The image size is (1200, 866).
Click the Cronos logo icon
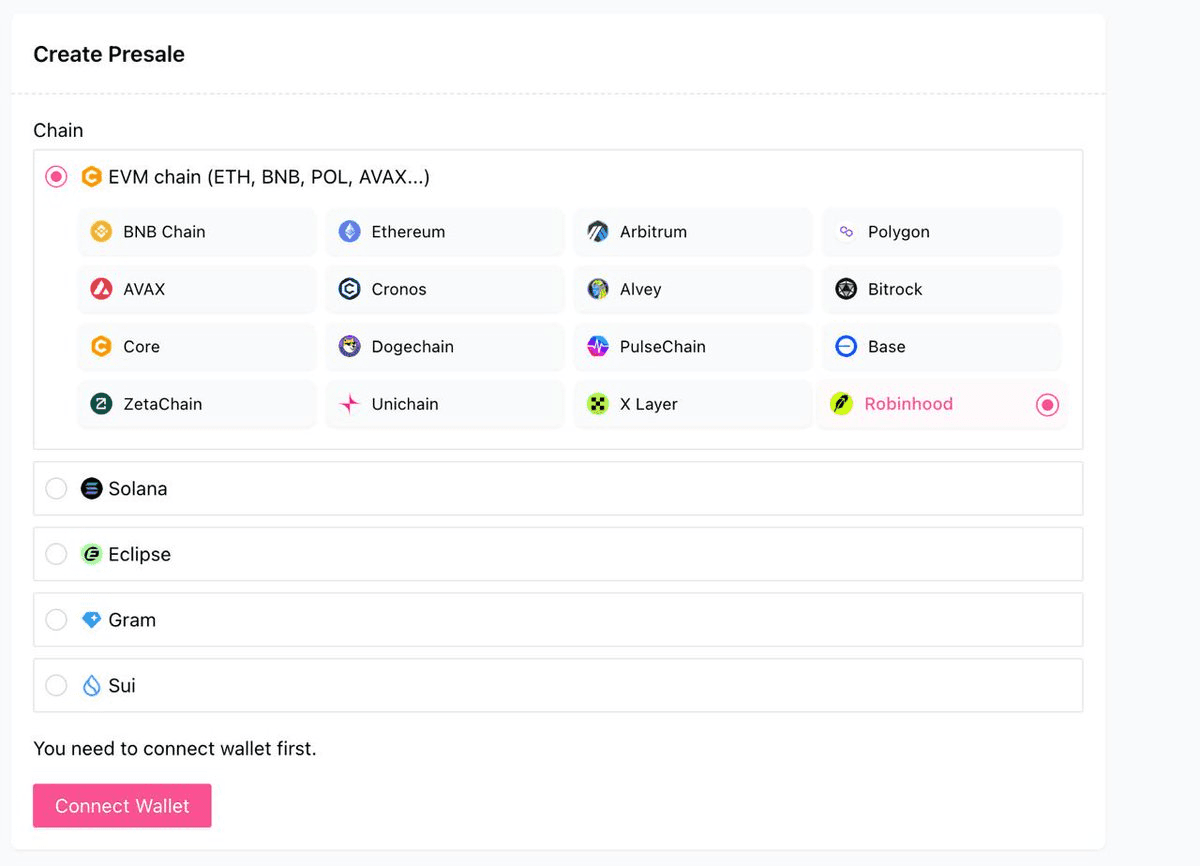click(349, 289)
